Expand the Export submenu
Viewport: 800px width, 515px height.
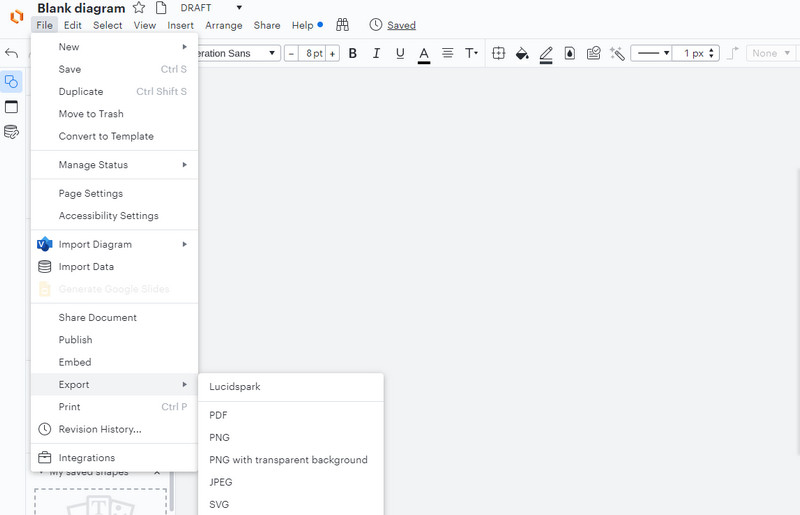[x=114, y=384]
